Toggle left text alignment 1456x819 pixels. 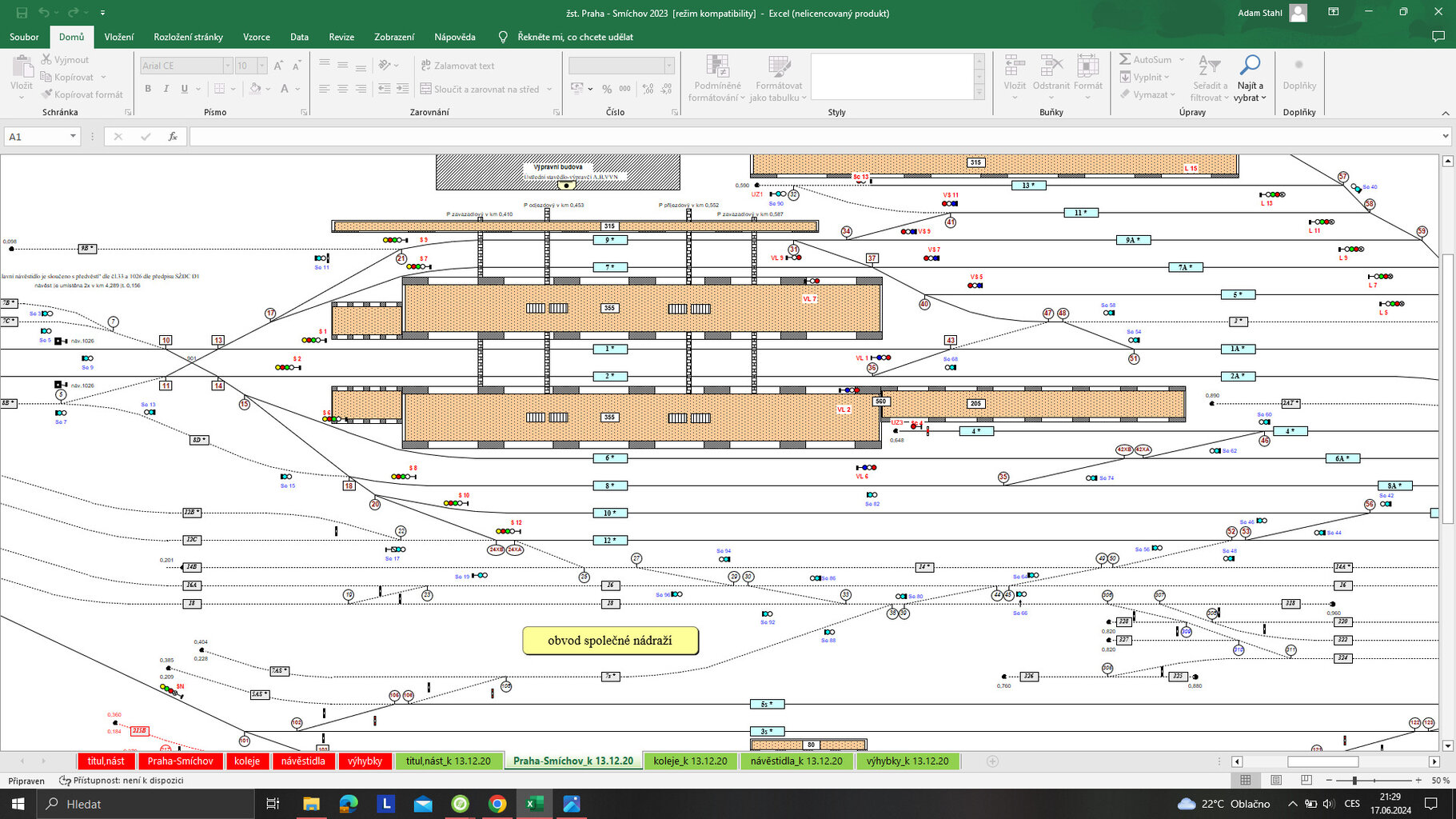coord(324,89)
